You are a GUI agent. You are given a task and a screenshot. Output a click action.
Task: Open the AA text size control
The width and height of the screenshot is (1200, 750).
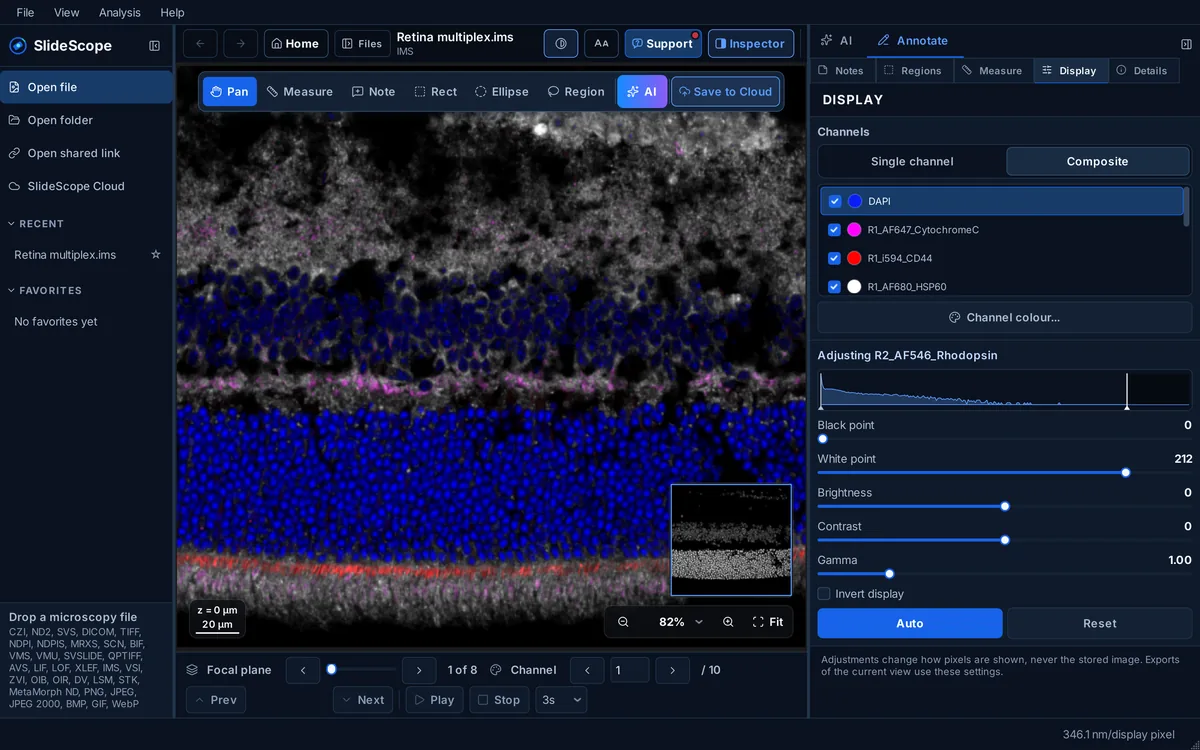(x=602, y=44)
